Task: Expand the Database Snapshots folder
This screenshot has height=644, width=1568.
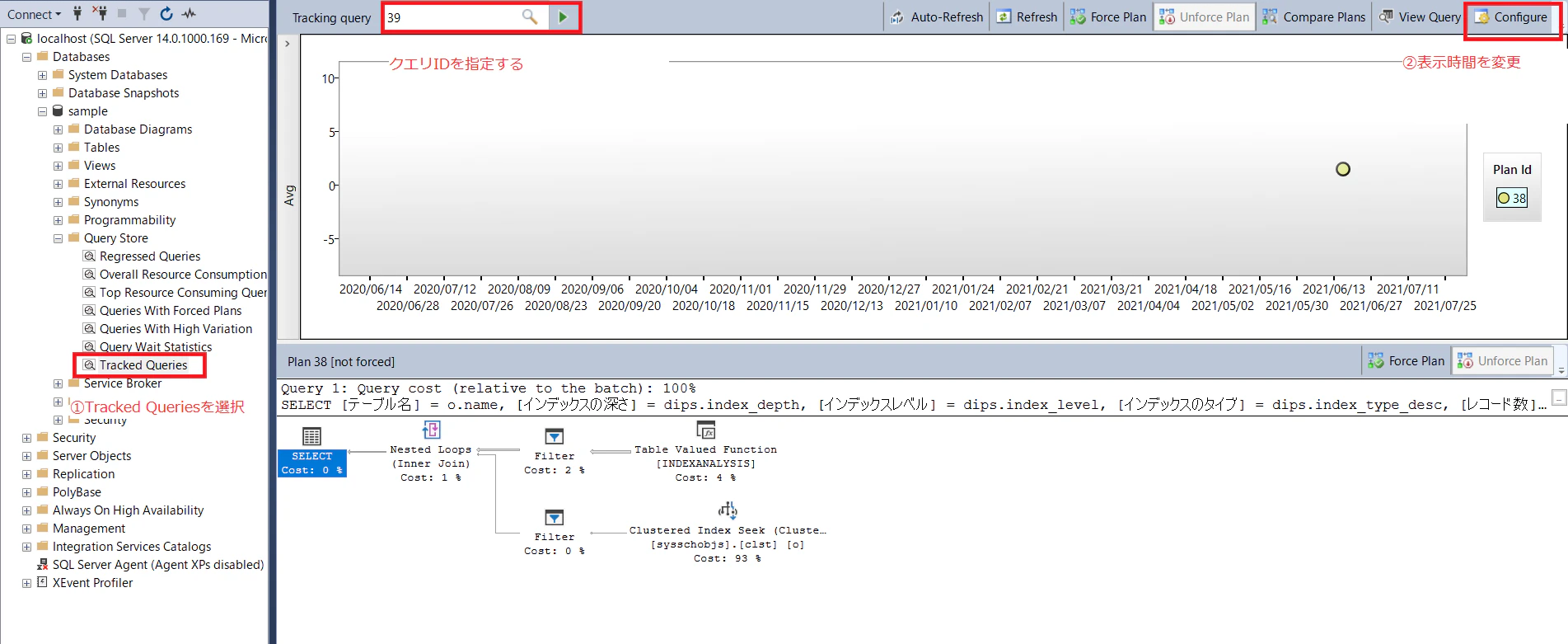Action: pyautogui.click(x=42, y=93)
